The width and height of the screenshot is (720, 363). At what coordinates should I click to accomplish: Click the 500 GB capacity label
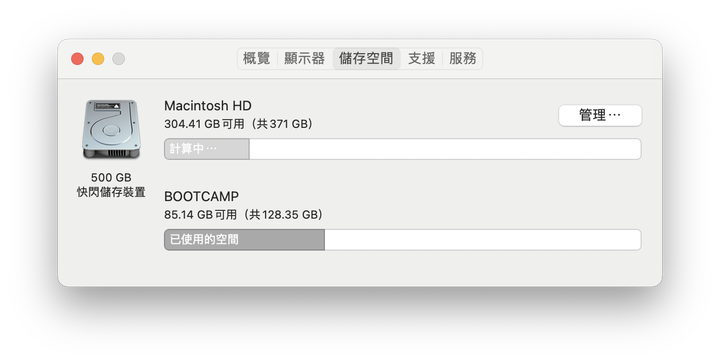111,178
